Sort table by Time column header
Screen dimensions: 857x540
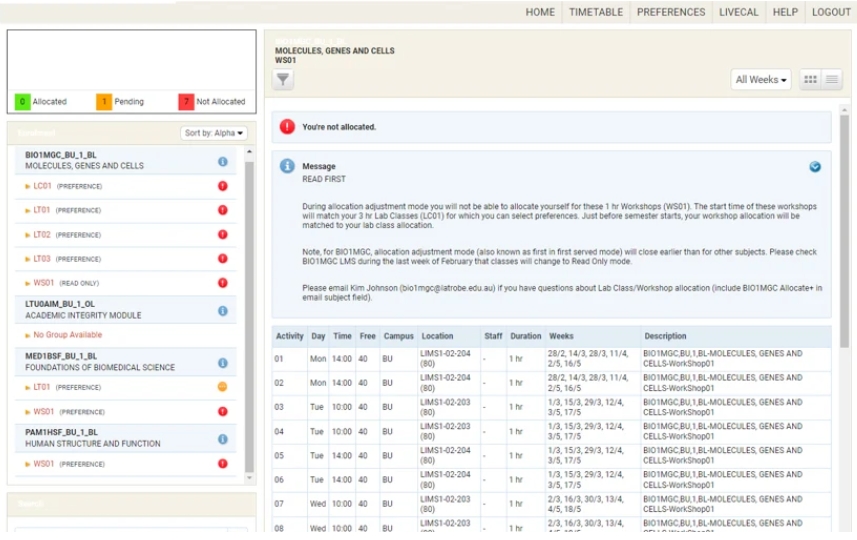pyautogui.click(x=342, y=336)
